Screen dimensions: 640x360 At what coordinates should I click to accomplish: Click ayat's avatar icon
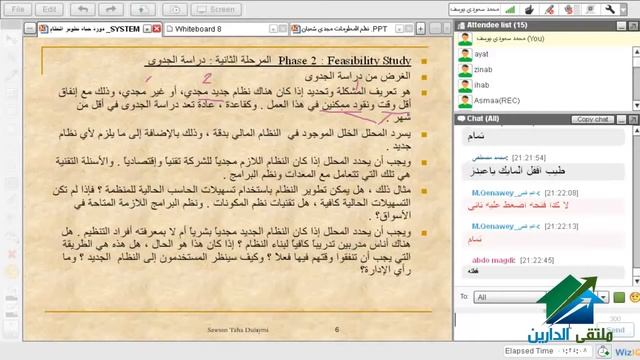(x=465, y=54)
